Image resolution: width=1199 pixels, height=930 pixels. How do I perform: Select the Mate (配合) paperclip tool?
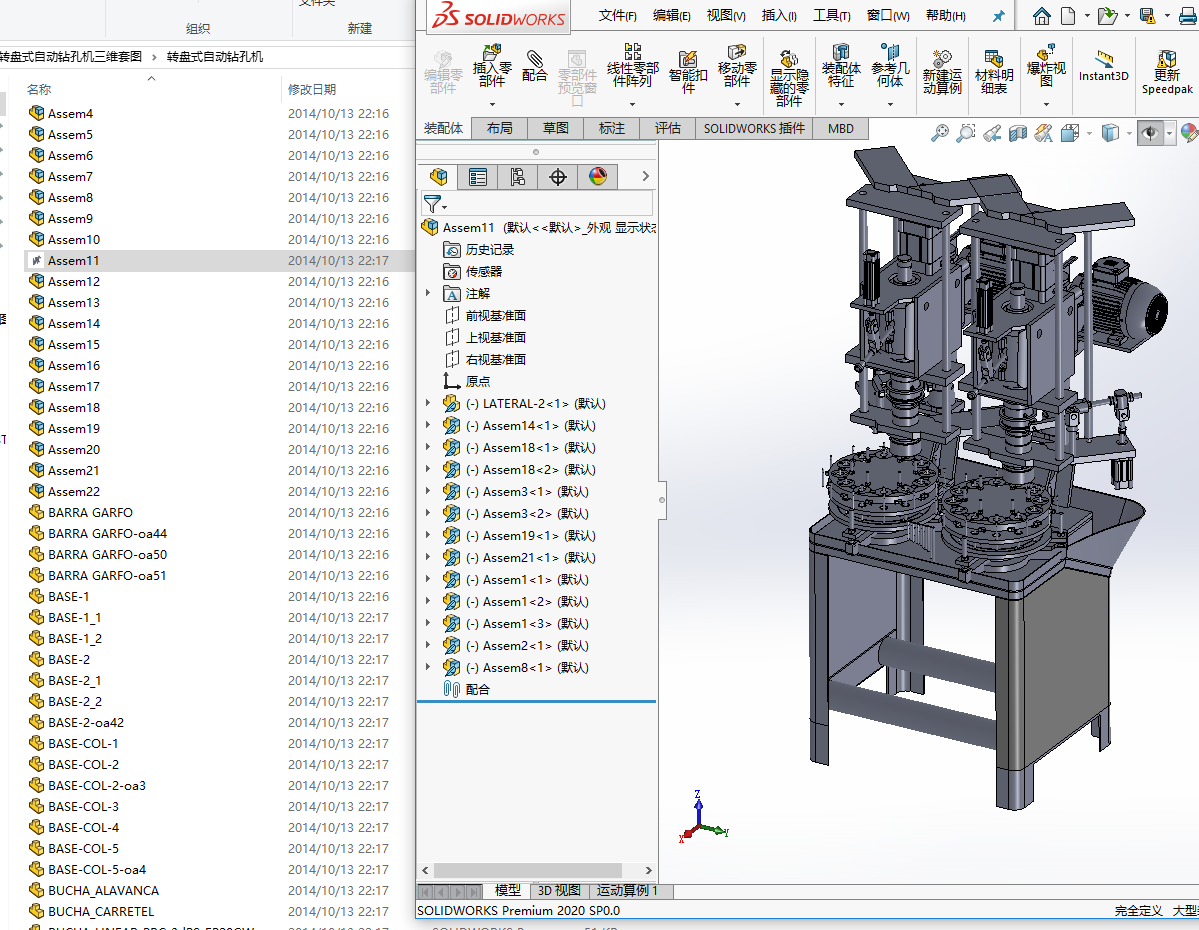click(535, 60)
